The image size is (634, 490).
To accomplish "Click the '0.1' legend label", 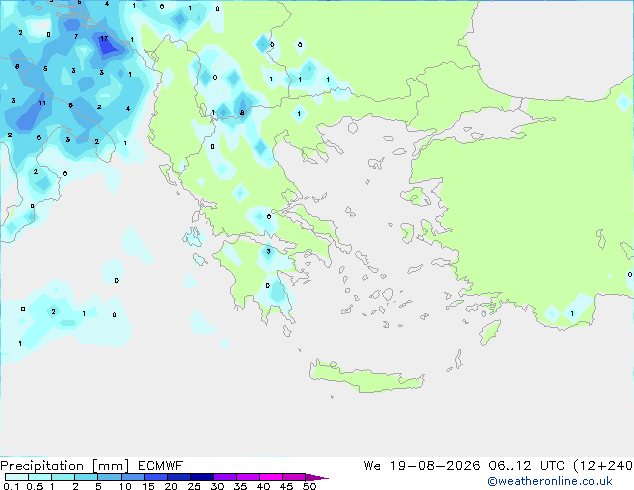I will pos(11,486).
